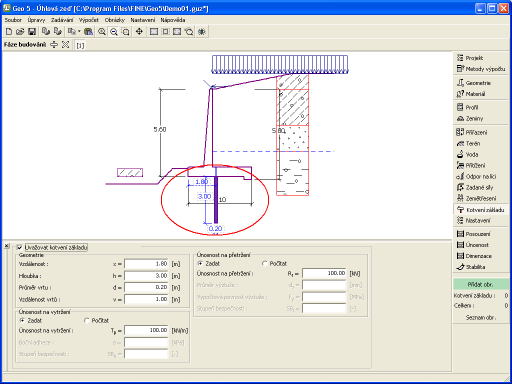Close the bottom frame panel
512x384 pixels.
(7, 246)
